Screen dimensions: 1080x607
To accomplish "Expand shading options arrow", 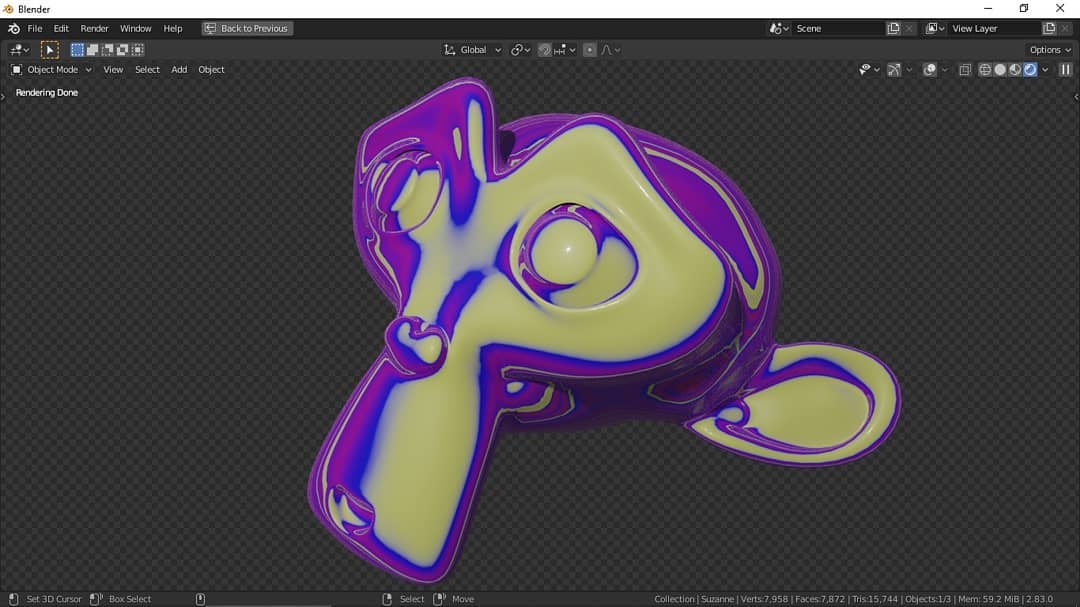I will coord(1046,70).
